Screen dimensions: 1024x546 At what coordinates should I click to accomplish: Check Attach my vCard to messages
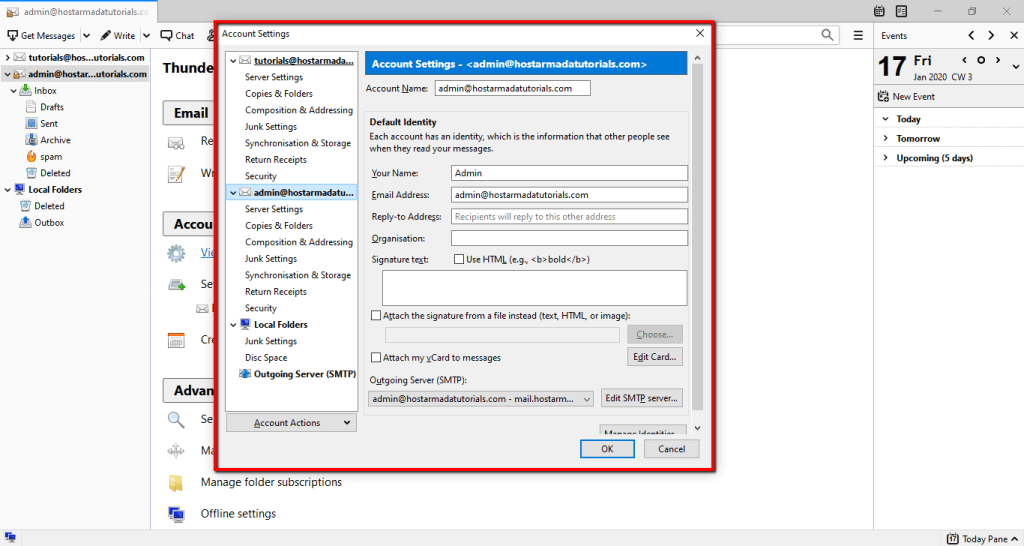tap(376, 358)
